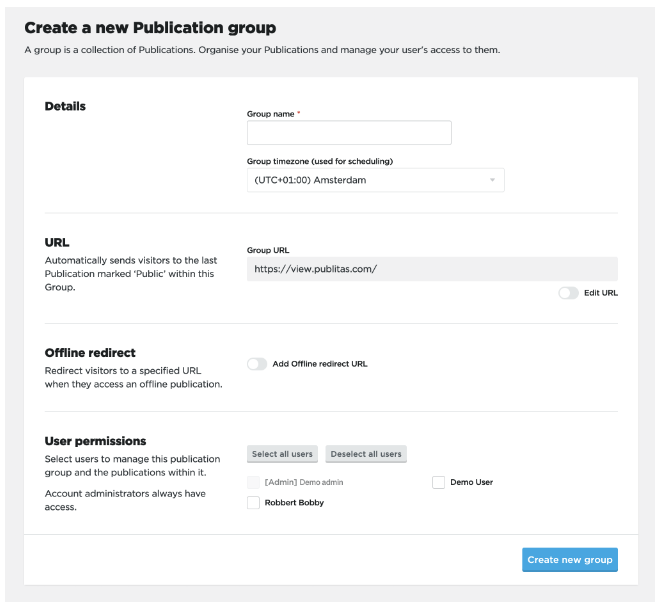Click the 'Create a new Publication group' title

pyautogui.click(x=150, y=28)
